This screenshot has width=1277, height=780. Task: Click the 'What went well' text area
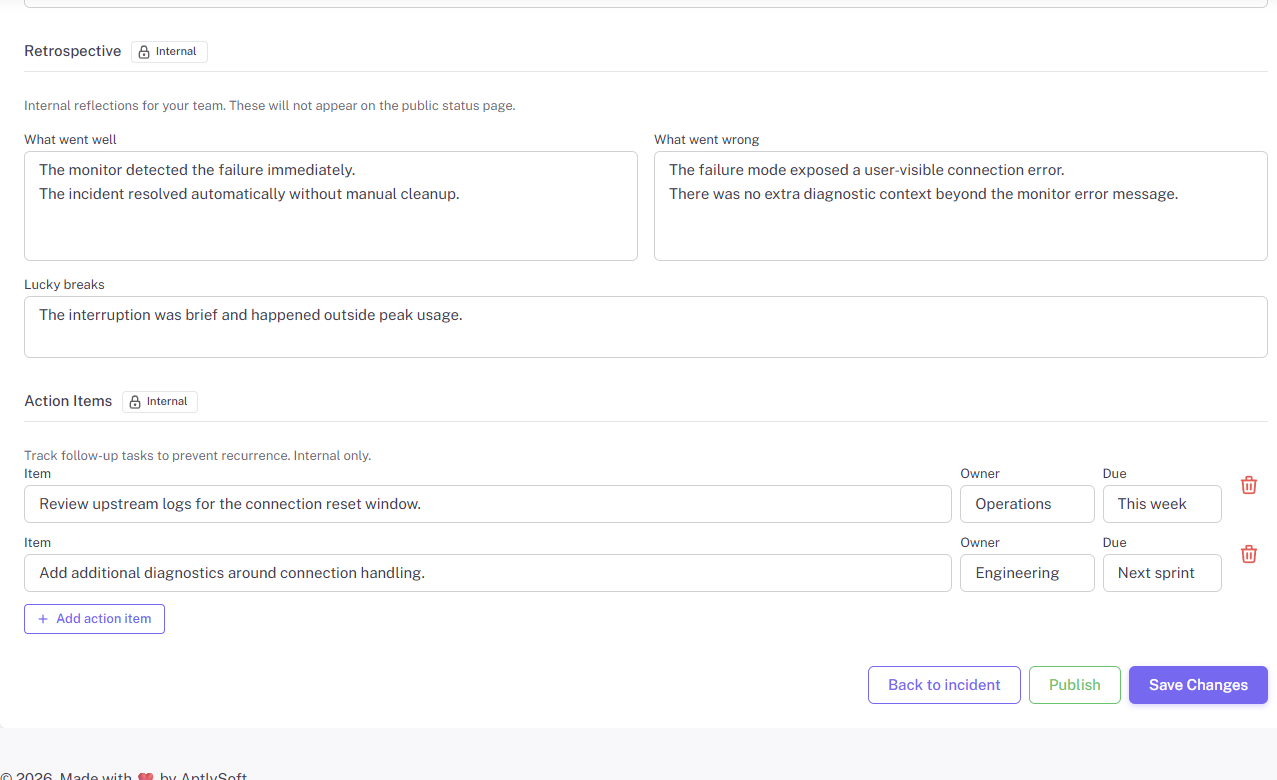click(330, 205)
